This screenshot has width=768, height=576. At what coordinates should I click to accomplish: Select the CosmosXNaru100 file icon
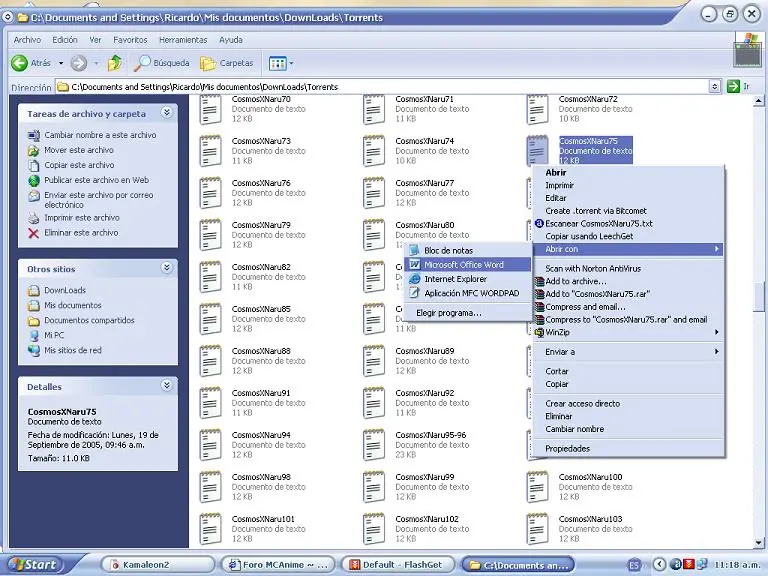coord(537,487)
